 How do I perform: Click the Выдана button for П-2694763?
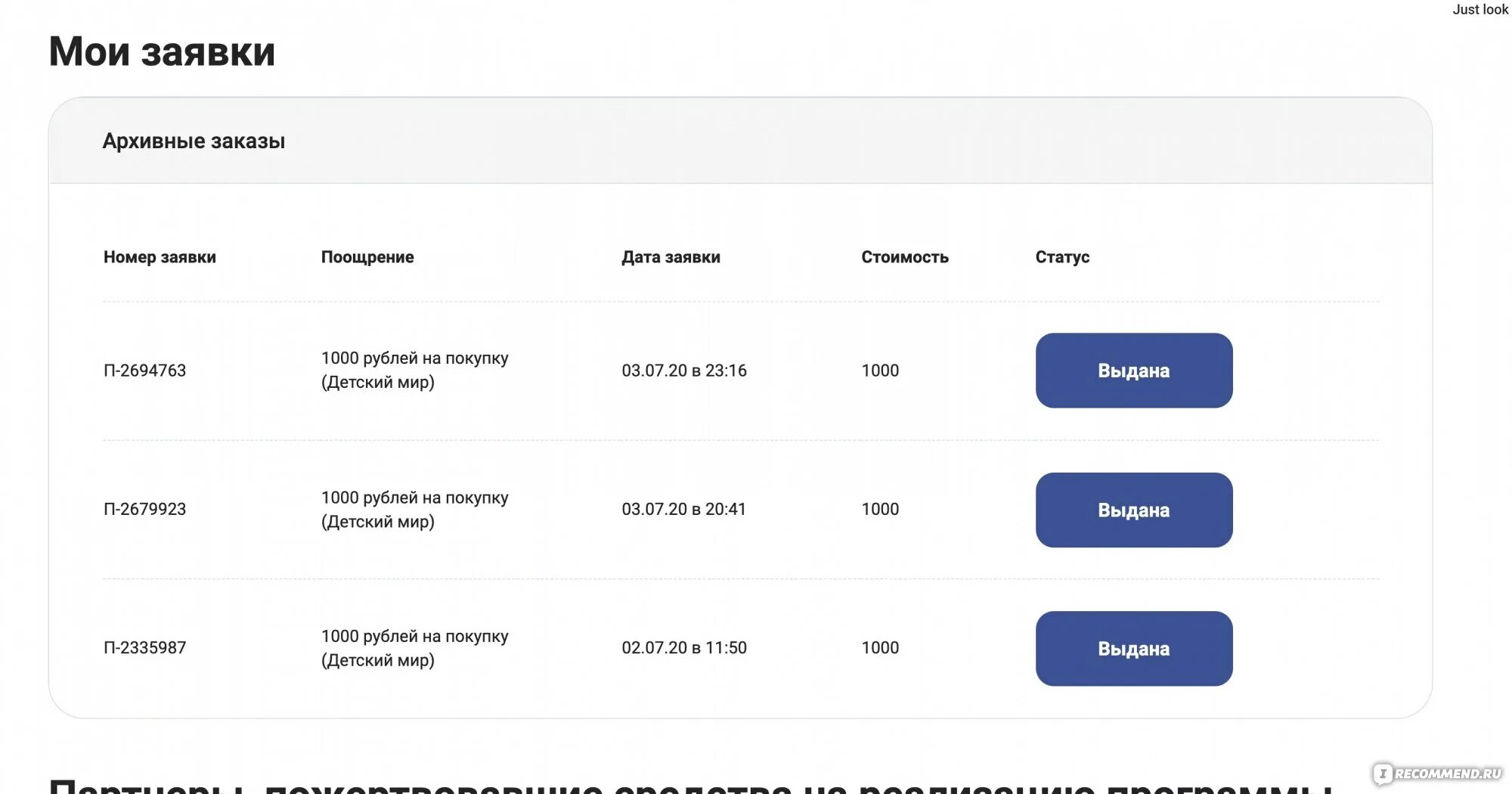tap(1134, 371)
